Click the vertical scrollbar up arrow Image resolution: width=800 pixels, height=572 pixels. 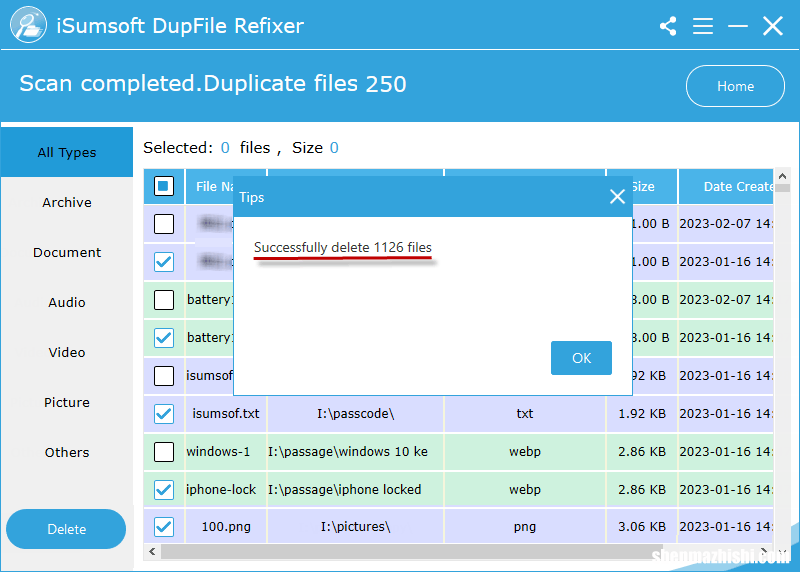click(x=783, y=176)
